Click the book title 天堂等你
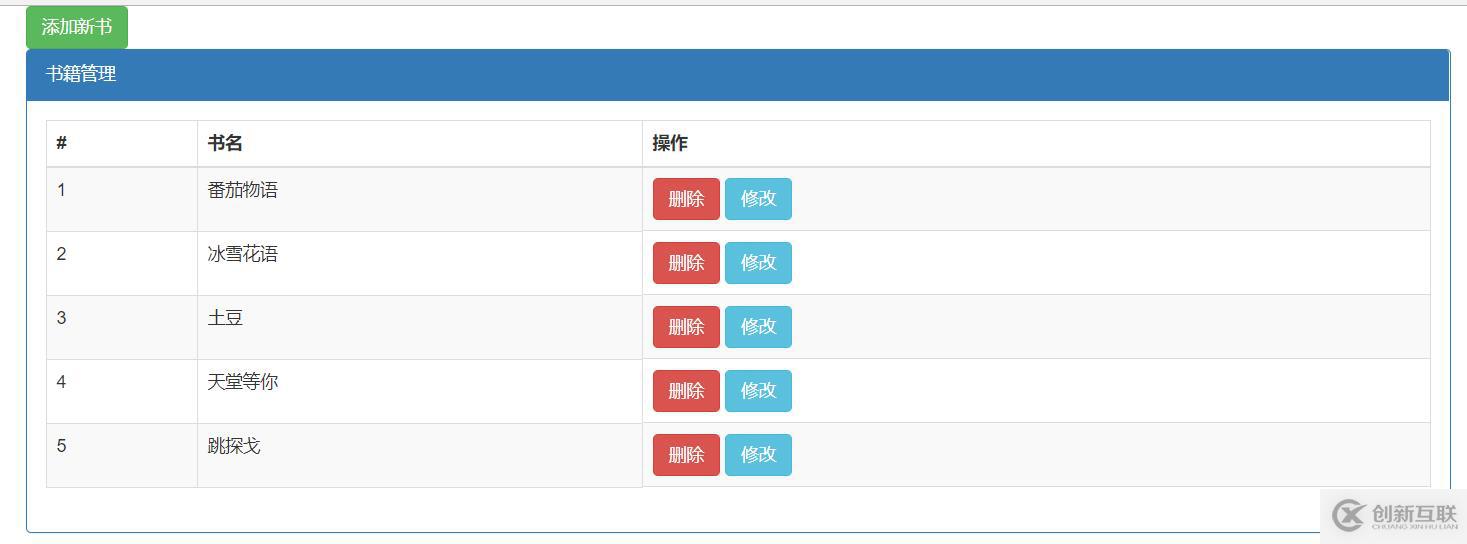The height and width of the screenshot is (544, 1467). tap(243, 382)
